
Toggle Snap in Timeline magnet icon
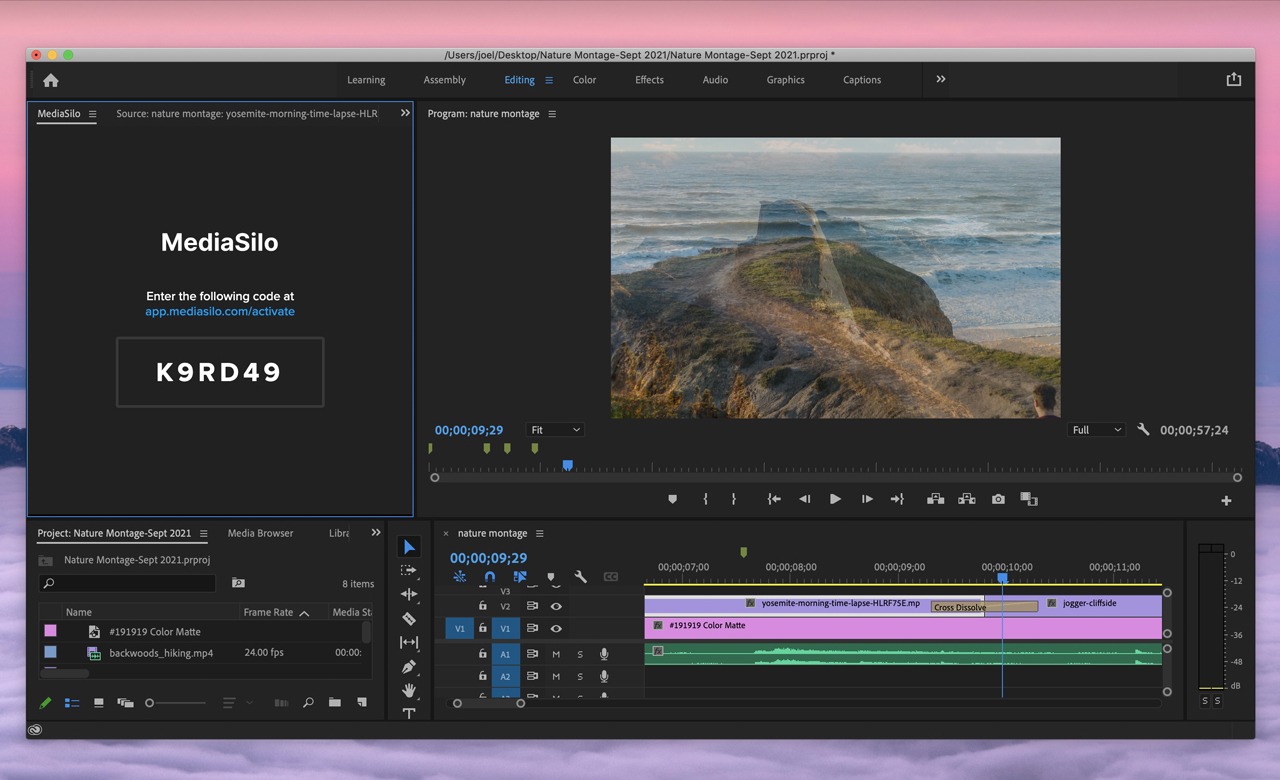click(489, 577)
